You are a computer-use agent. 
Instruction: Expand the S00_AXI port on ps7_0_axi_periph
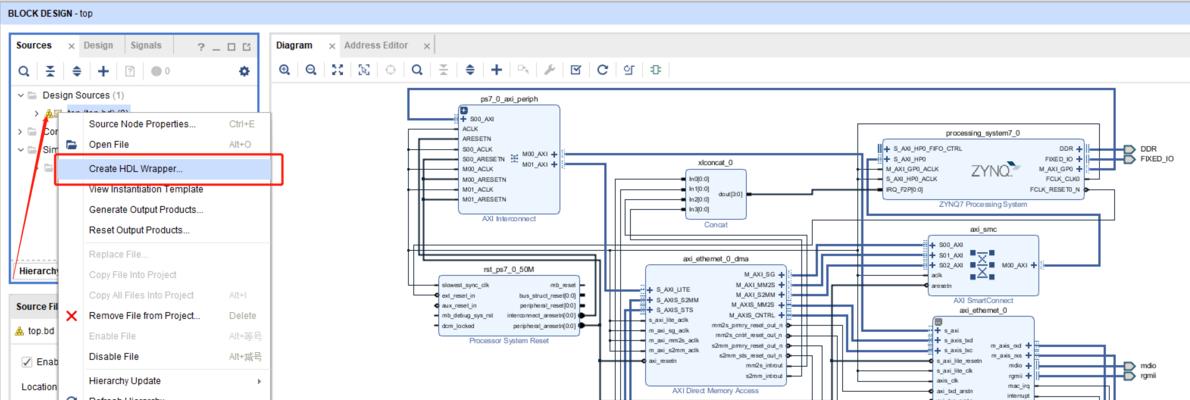tap(464, 119)
